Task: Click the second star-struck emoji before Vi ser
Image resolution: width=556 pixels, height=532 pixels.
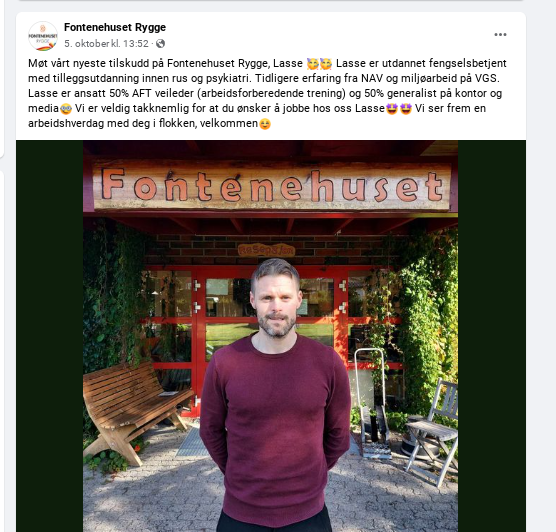Action: pos(406,109)
